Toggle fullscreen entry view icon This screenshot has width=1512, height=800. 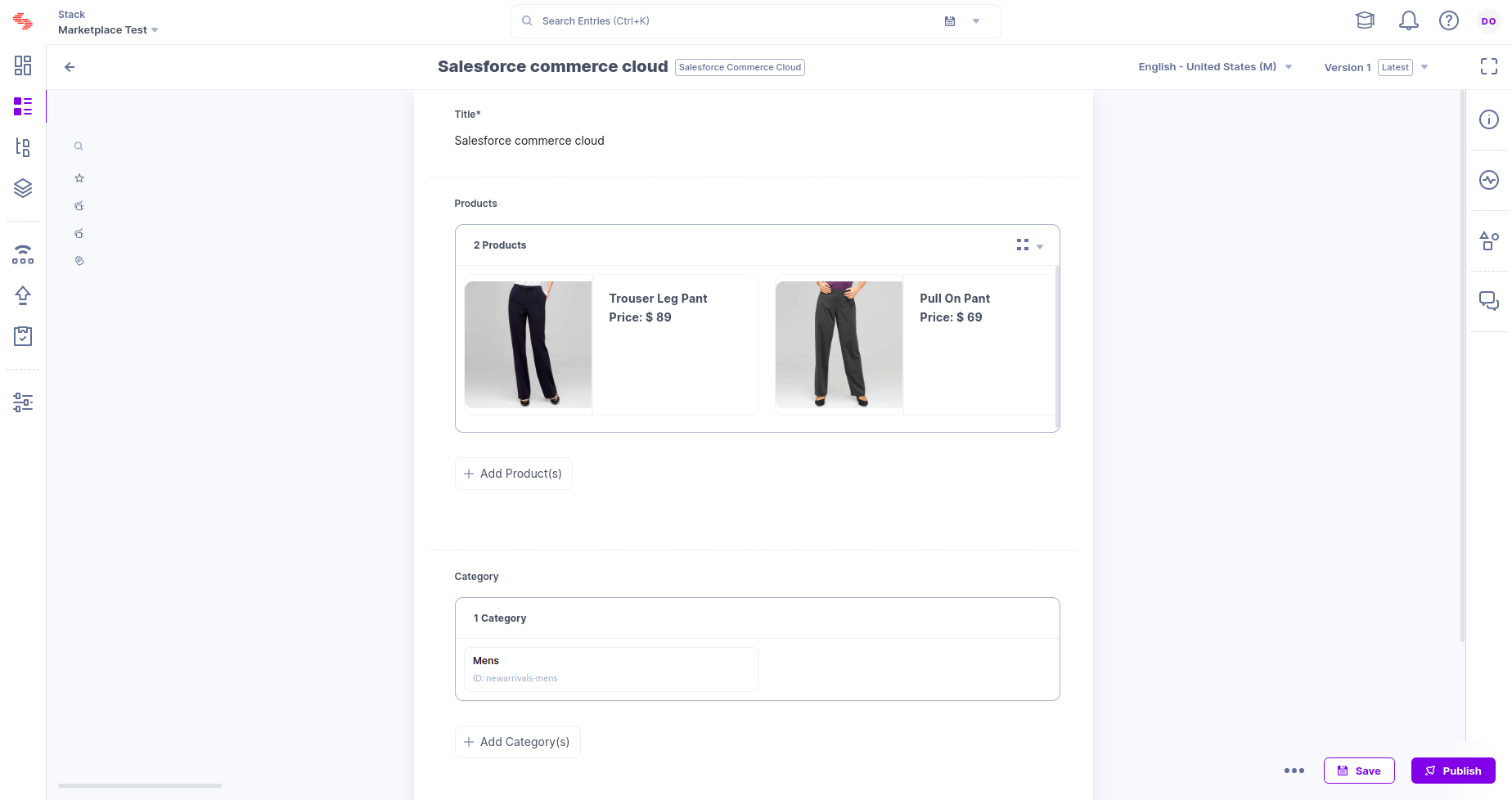[x=1489, y=66]
